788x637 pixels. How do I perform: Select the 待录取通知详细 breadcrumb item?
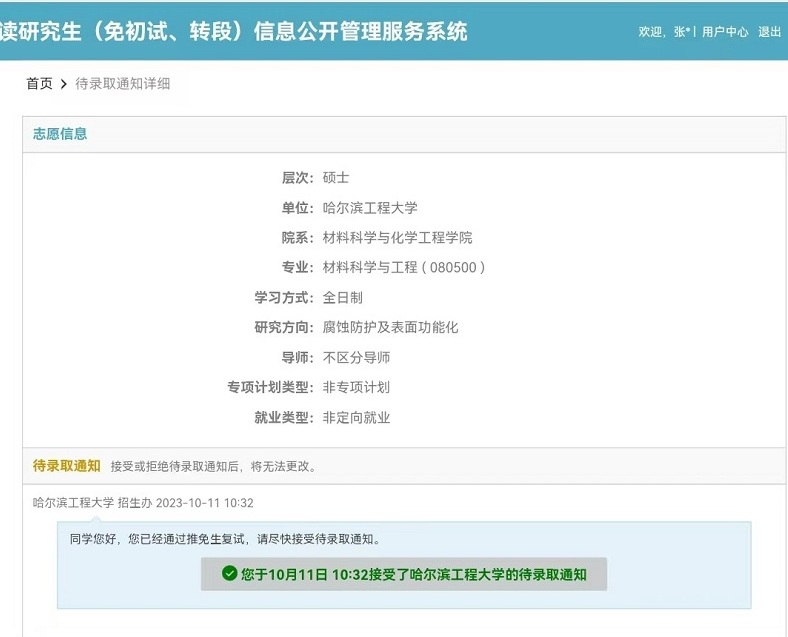tap(123, 84)
